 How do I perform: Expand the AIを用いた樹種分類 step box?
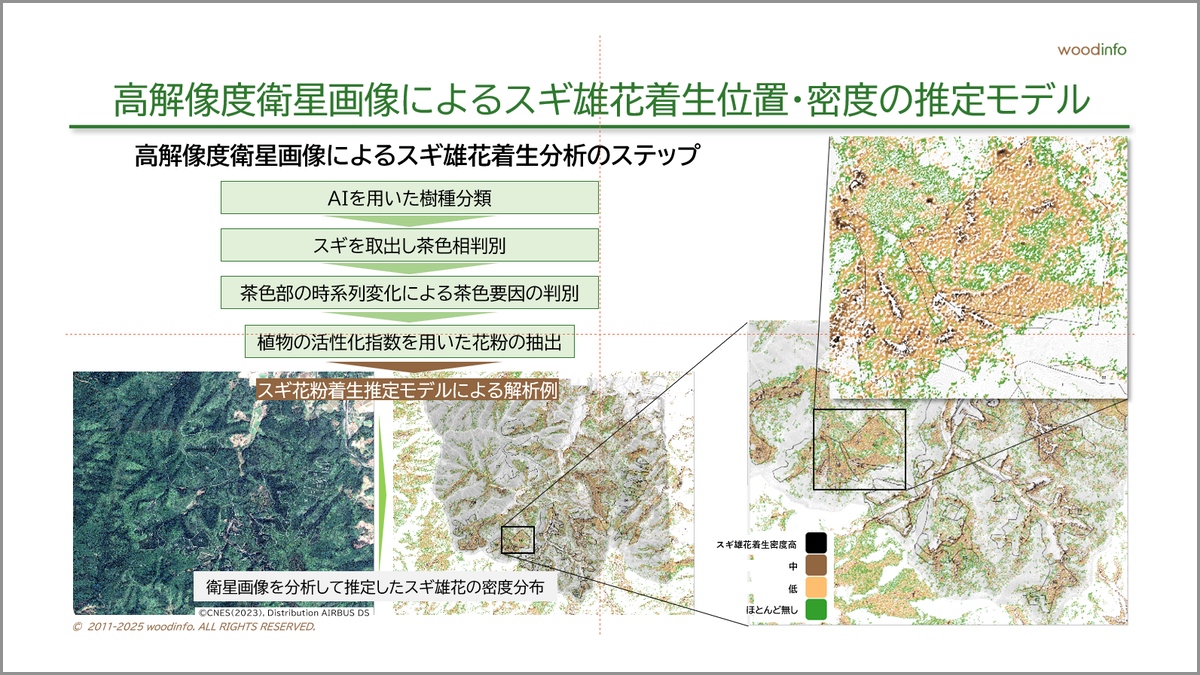(408, 197)
